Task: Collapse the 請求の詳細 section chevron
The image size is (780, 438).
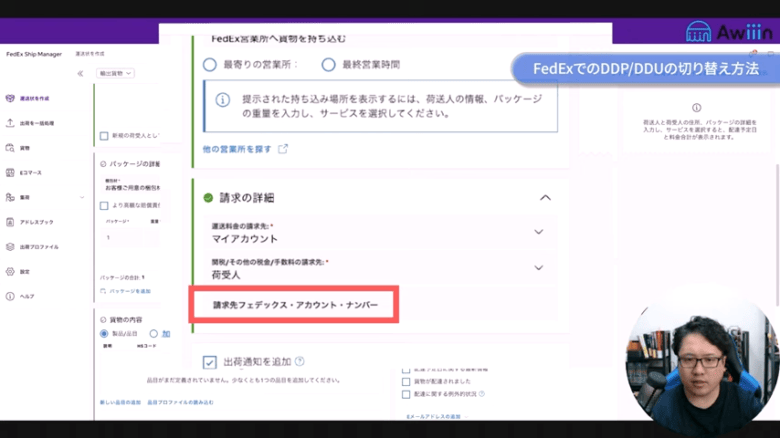Action: [545, 198]
